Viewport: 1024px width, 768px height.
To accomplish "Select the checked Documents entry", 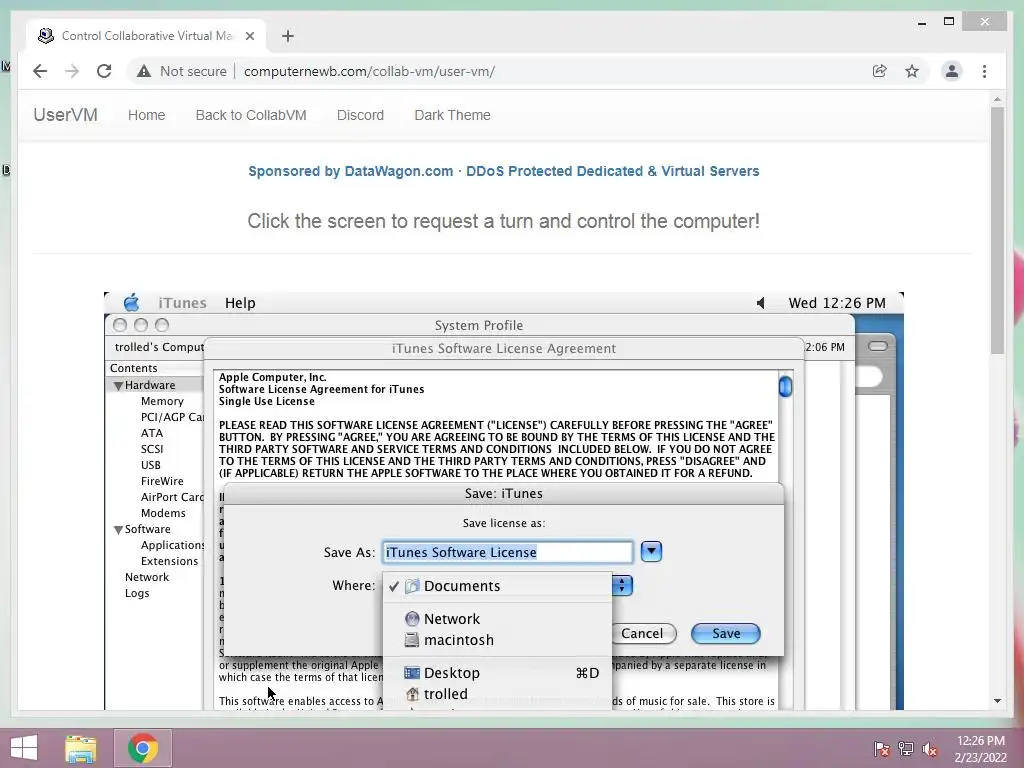I will coord(498,586).
